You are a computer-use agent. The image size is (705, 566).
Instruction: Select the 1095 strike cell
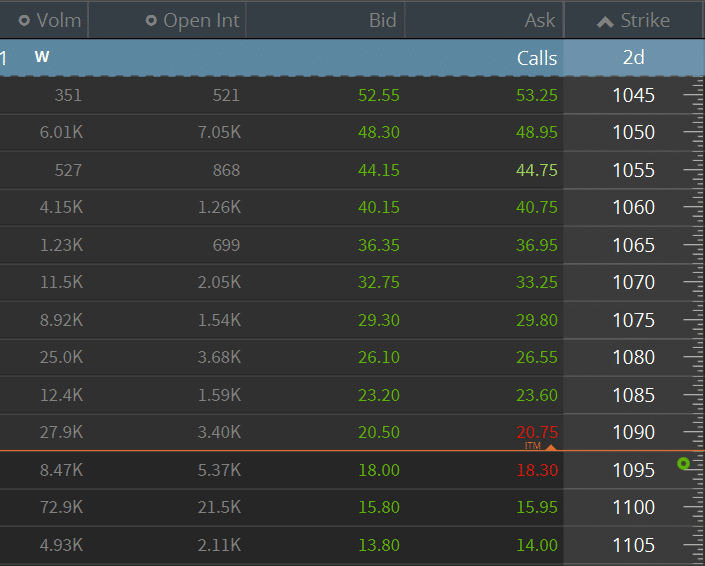pyautogui.click(x=633, y=470)
